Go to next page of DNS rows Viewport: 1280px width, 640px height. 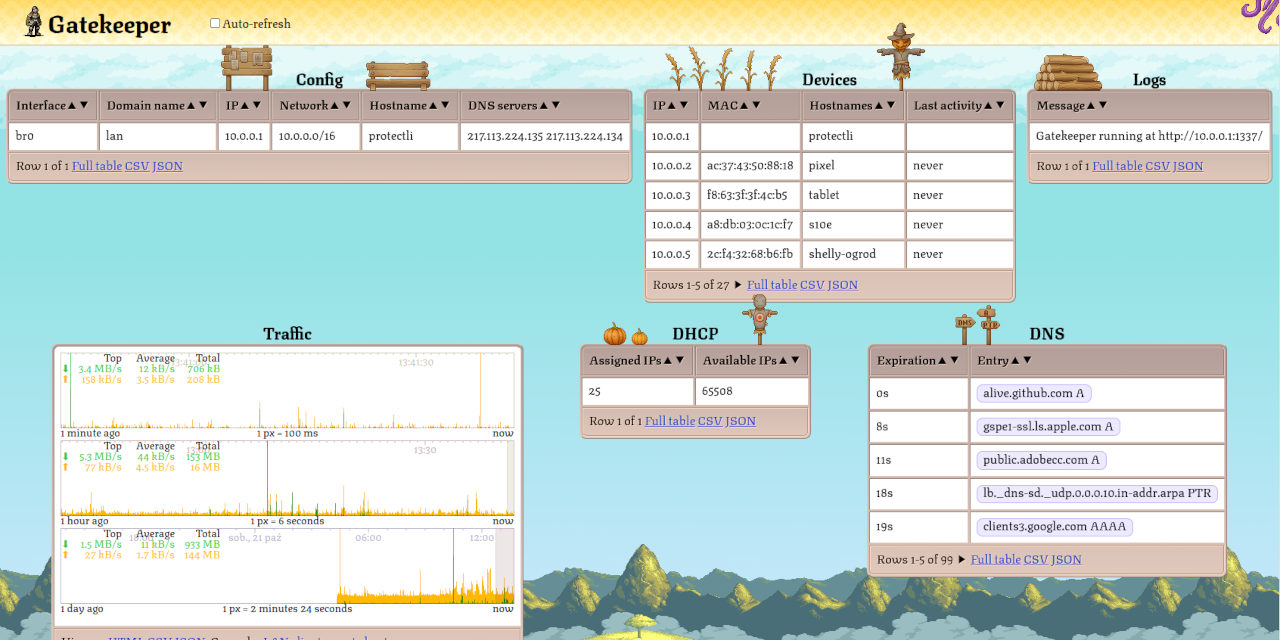tap(963, 559)
